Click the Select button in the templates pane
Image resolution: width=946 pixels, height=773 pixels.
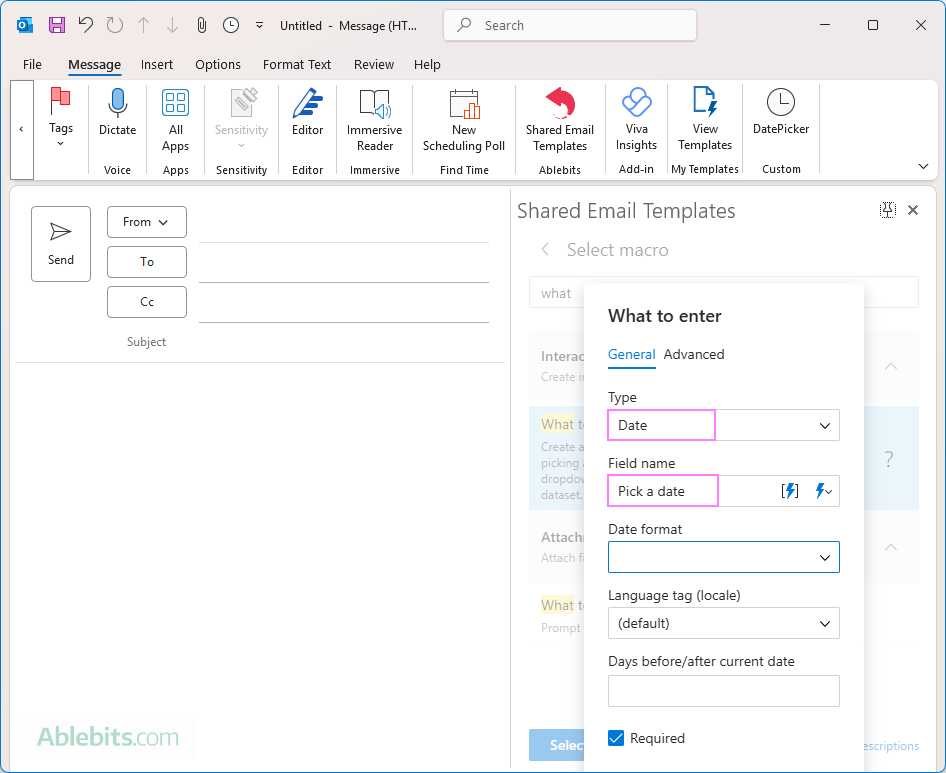coord(557,745)
